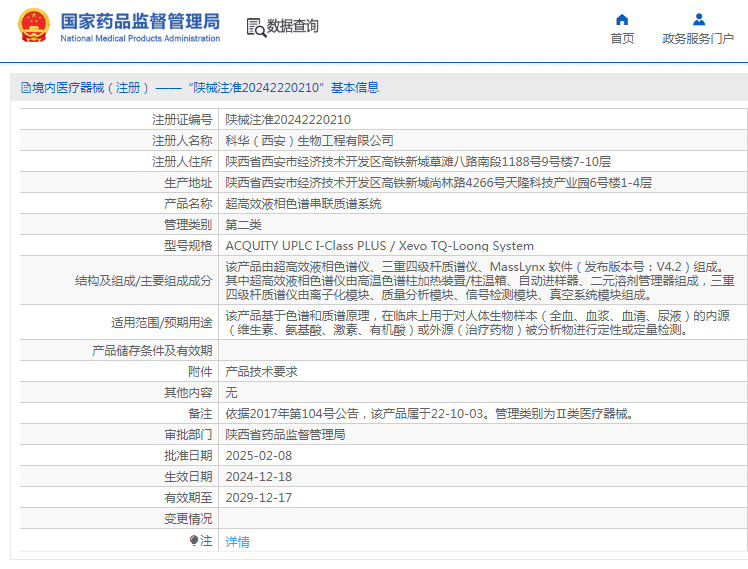Click the 注册人住所 row label
748x569 pixels.
click(x=182, y=162)
